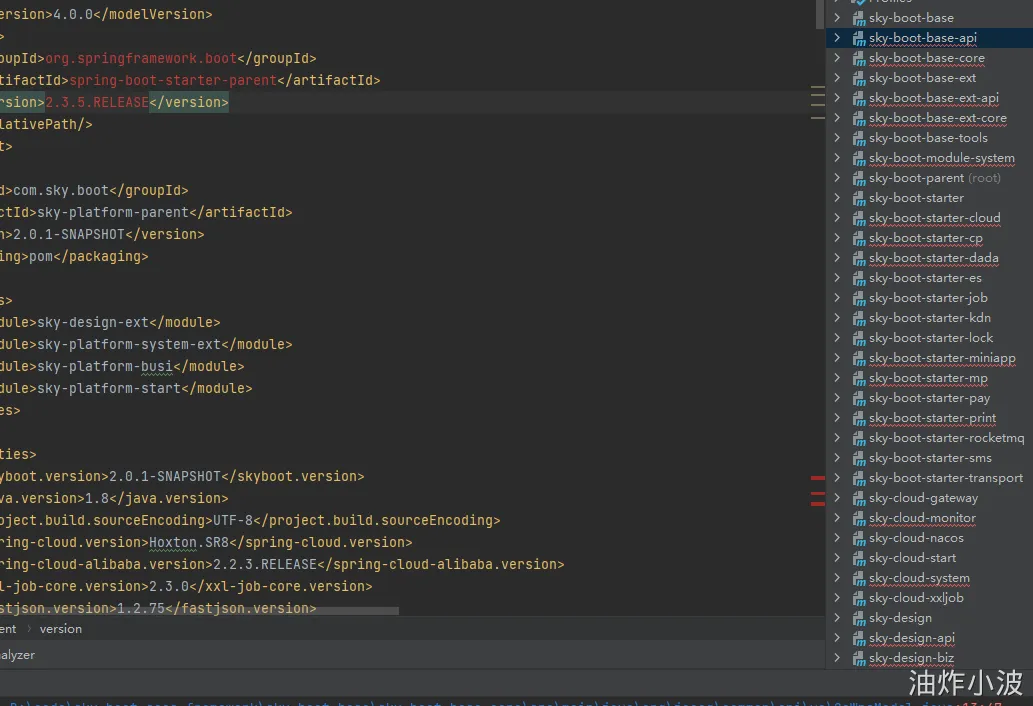Expand the sky-boot-parent (root) node
The height and width of the screenshot is (706, 1033).
[837, 178]
